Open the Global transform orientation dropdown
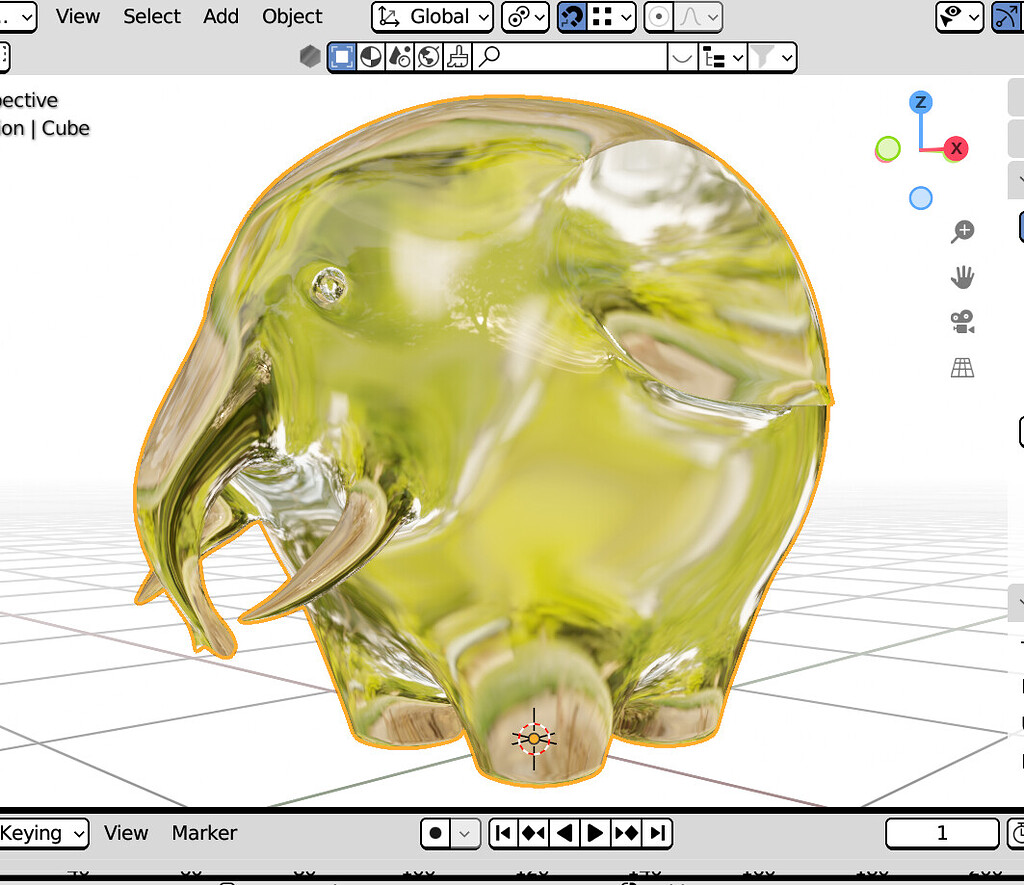Screen dimensions: 1024x885 click(433, 17)
